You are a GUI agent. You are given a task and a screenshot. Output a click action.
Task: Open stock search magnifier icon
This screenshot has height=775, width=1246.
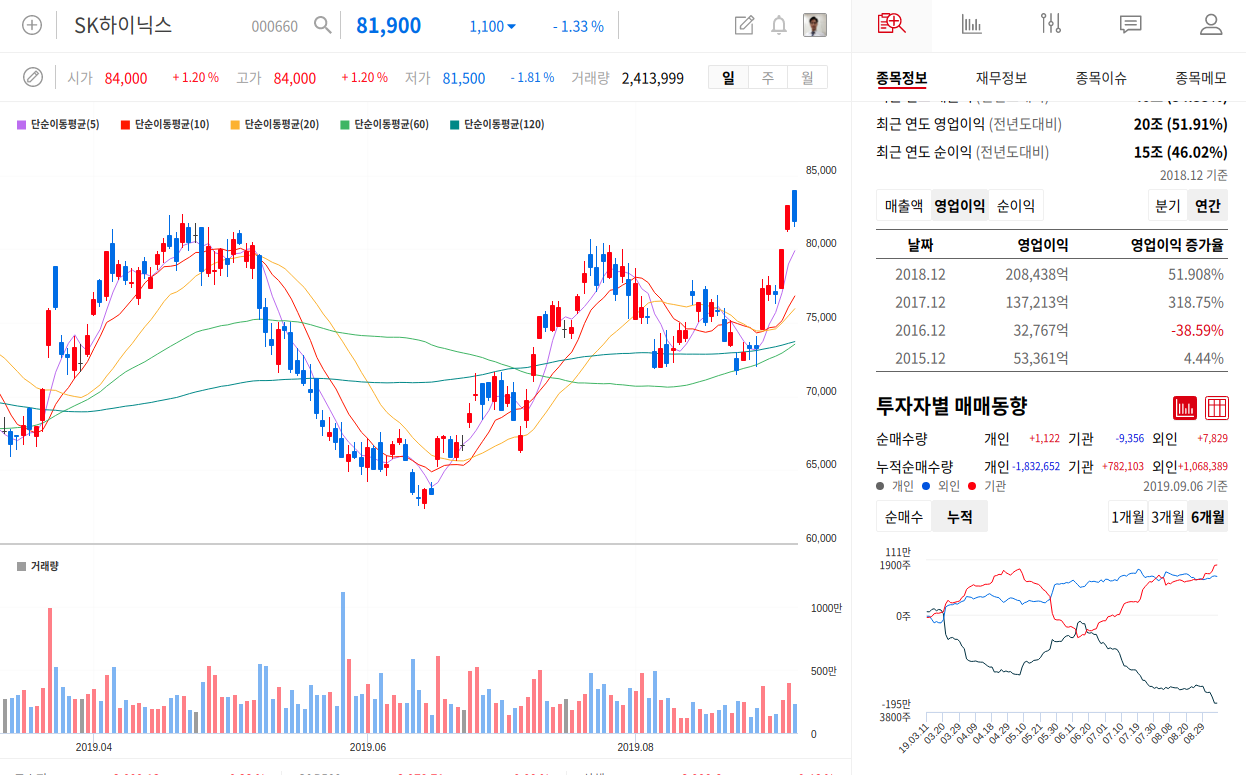point(322,26)
